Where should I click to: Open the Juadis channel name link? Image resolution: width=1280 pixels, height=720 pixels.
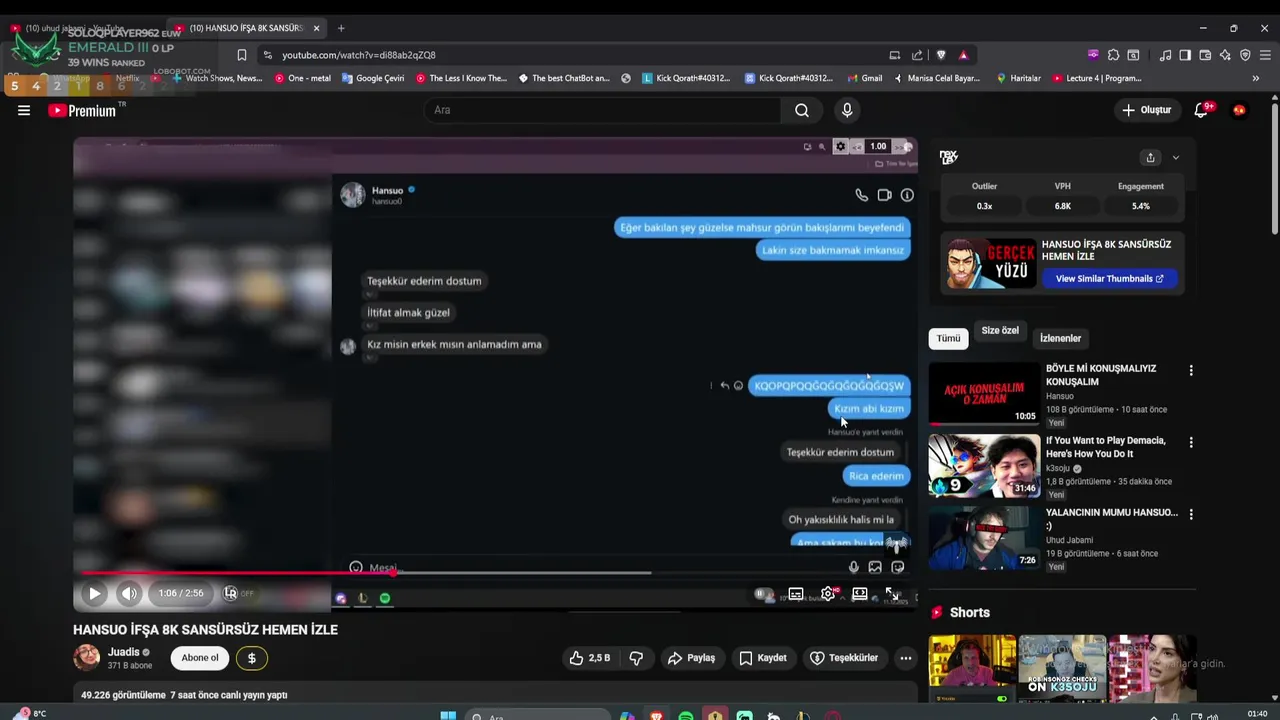point(124,652)
